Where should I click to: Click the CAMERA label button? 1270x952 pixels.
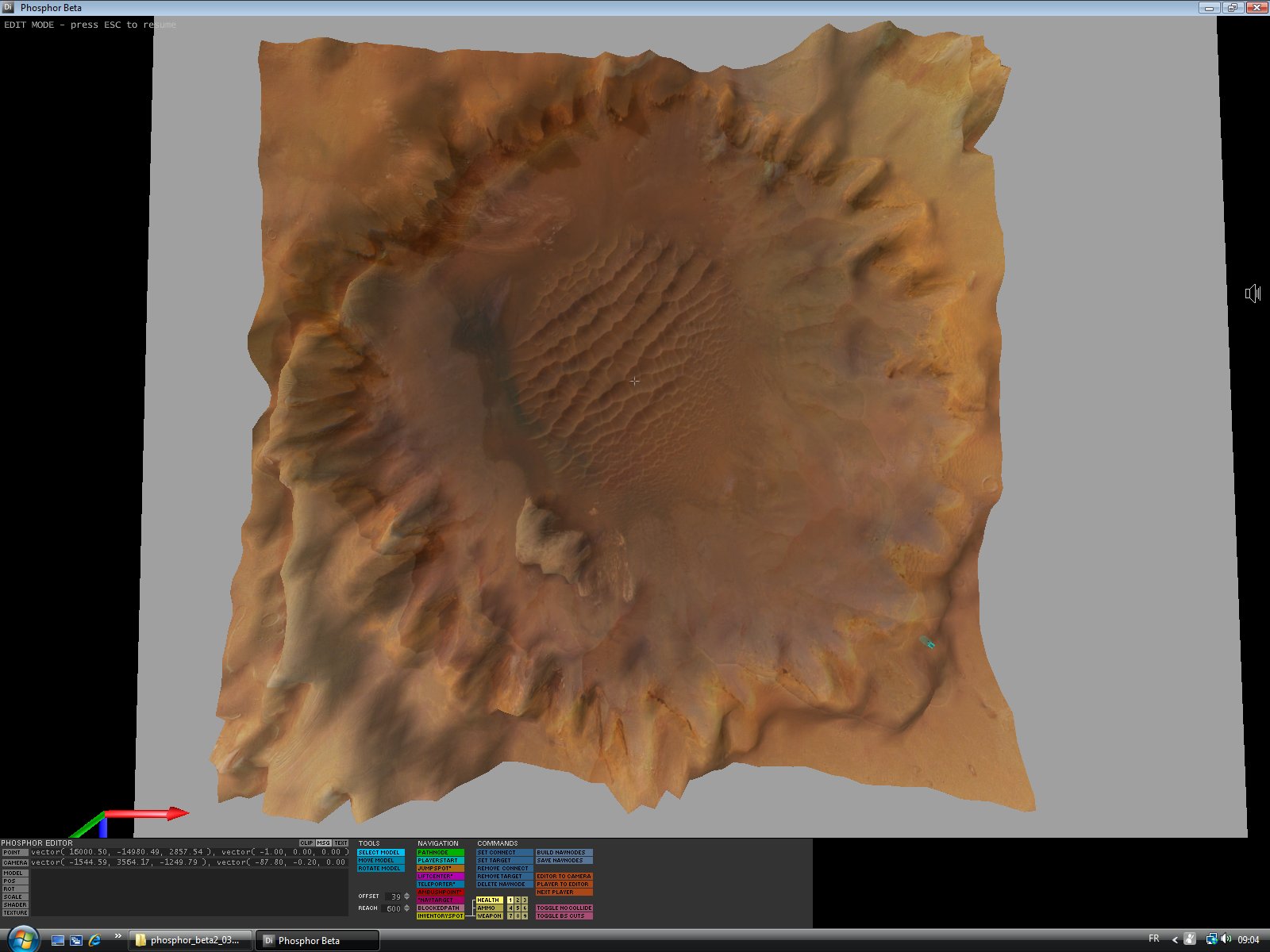[14, 862]
